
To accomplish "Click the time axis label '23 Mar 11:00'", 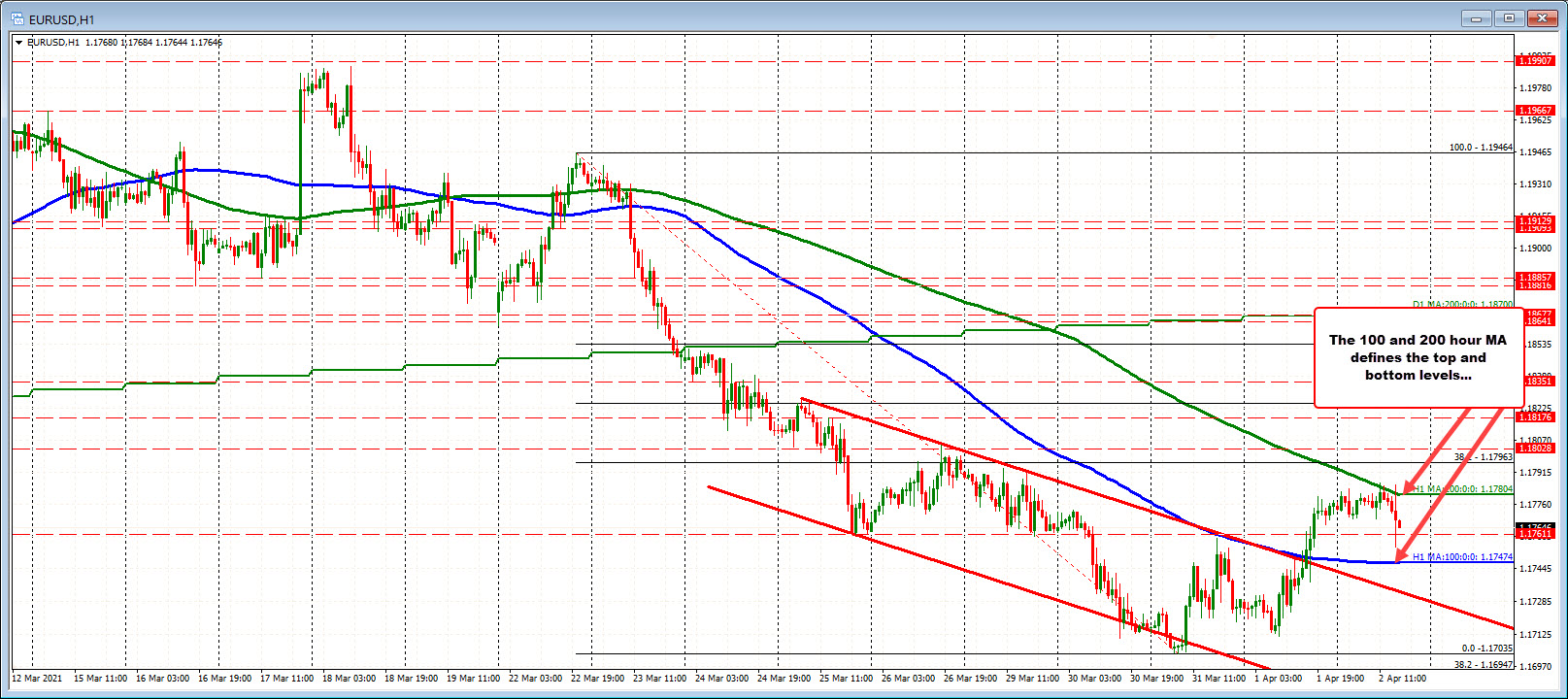I will coord(659,679).
